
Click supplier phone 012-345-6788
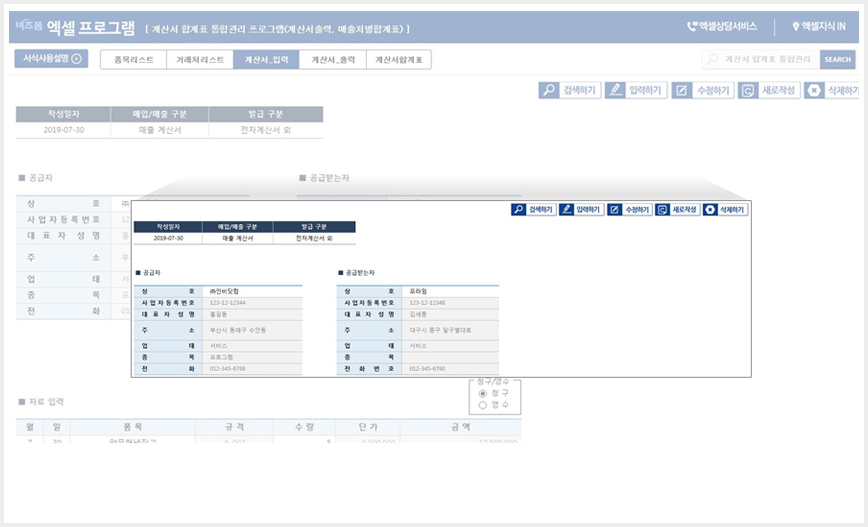pos(228,369)
